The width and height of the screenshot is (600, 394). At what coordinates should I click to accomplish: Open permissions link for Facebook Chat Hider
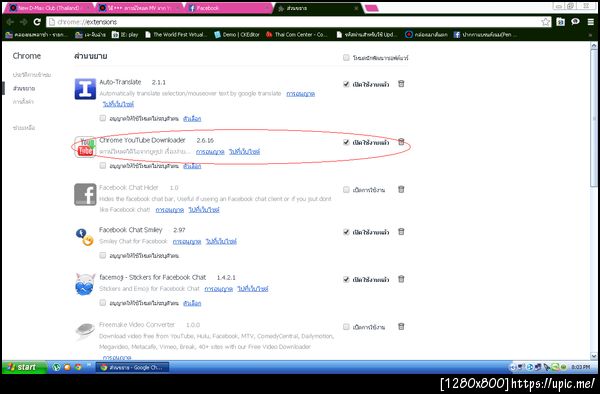point(170,210)
